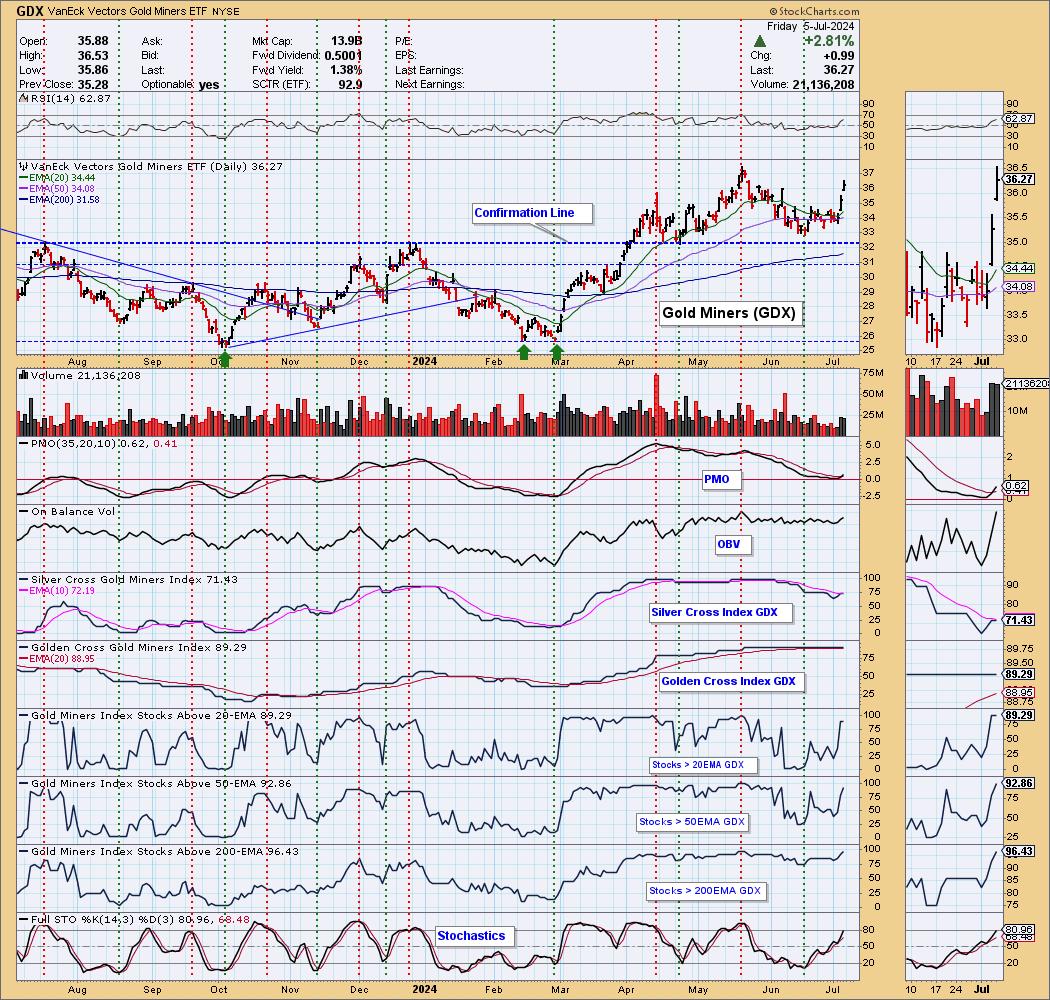
Task: Click the Low price value 35.86
Action: [93, 70]
